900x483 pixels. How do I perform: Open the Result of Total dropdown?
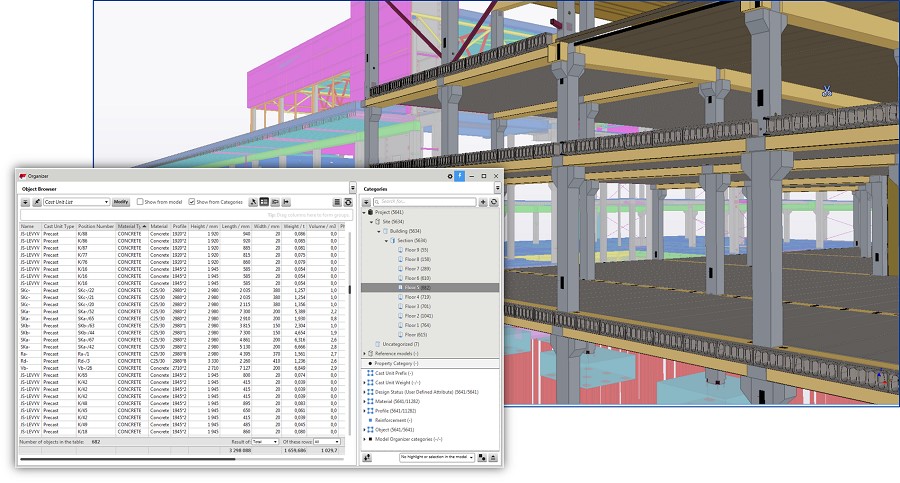(x=265, y=441)
